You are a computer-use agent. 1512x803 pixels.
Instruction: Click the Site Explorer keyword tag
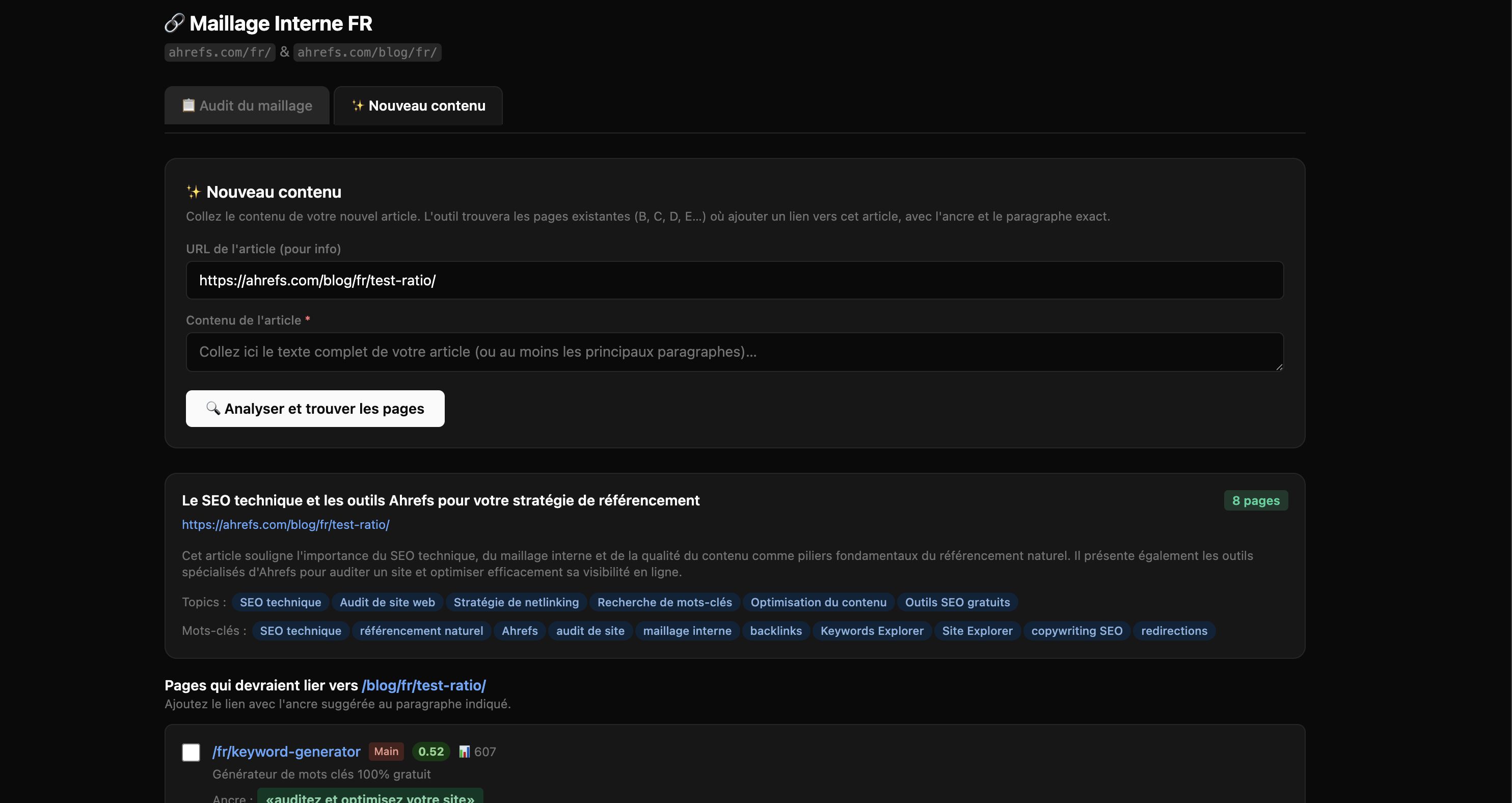(977, 630)
